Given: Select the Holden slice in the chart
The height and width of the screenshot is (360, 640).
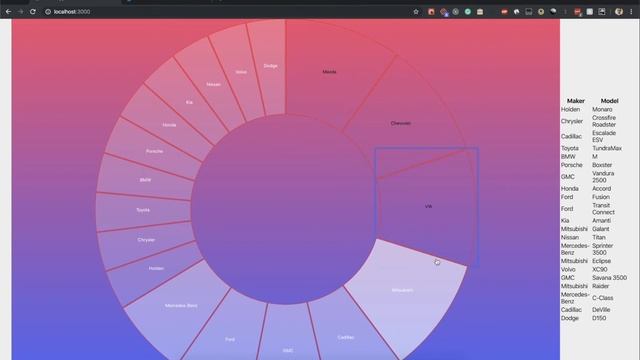Looking at the screenshot, I should [x=156, y=268].
